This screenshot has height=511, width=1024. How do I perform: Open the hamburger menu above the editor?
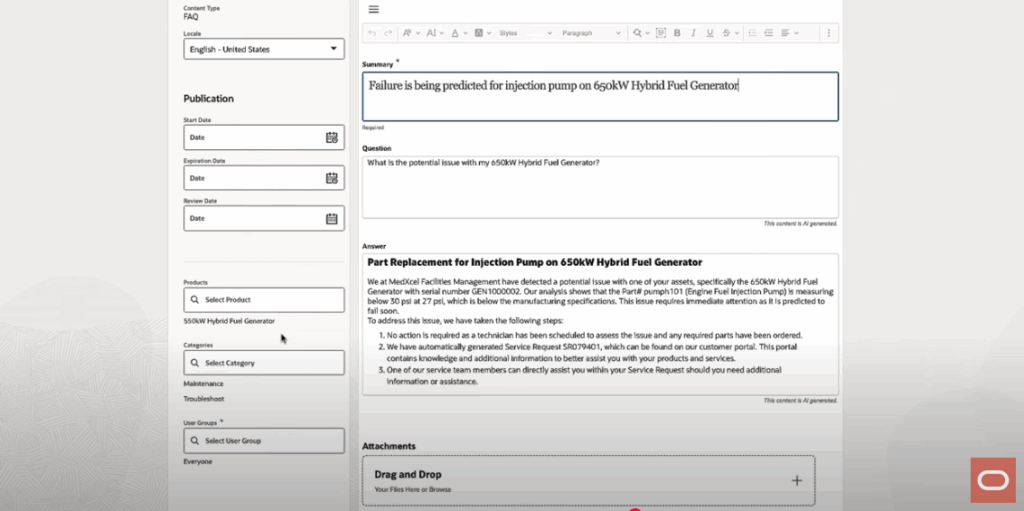[374, 9]
